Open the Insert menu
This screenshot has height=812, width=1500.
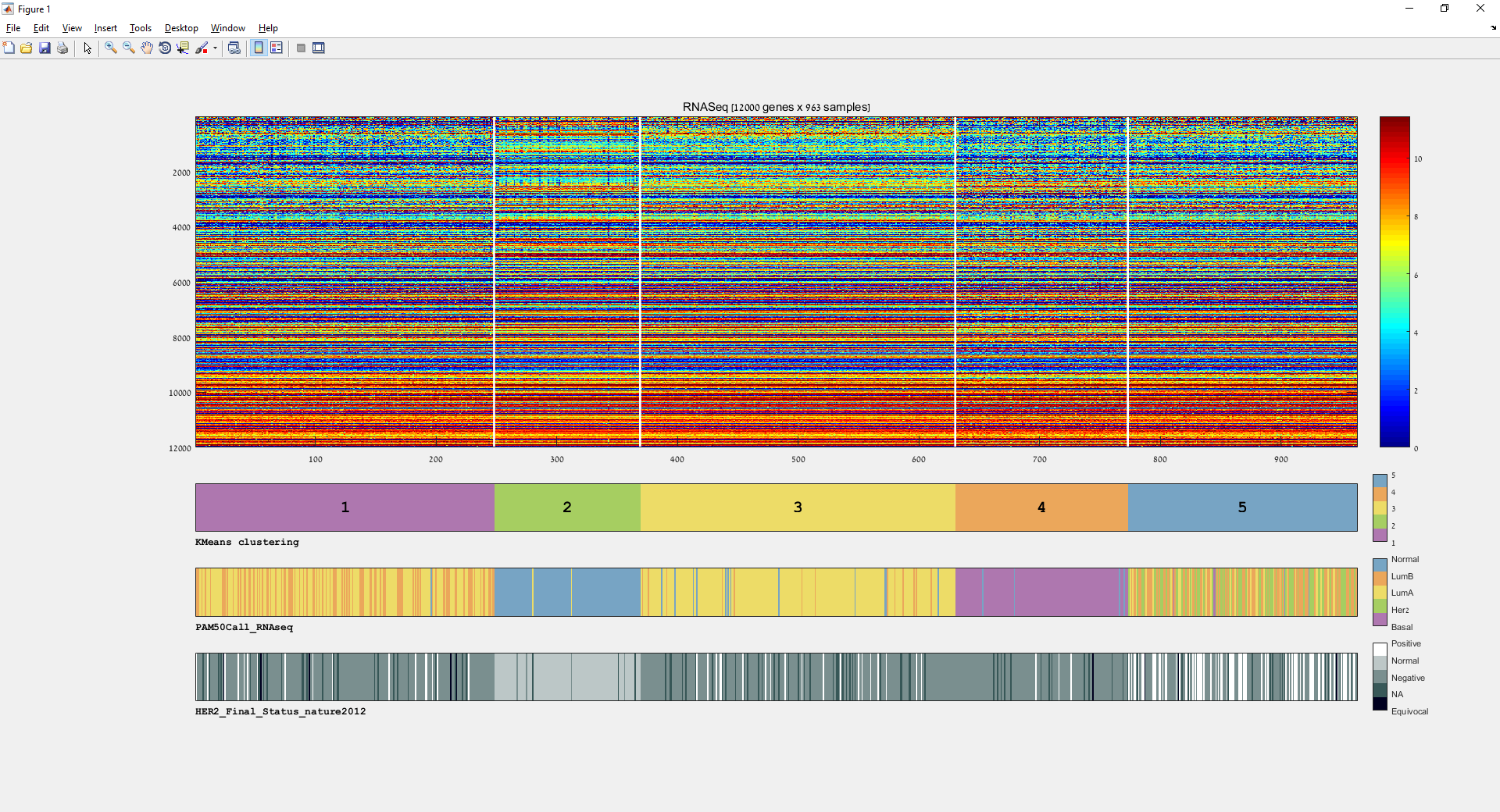[105, 28]
